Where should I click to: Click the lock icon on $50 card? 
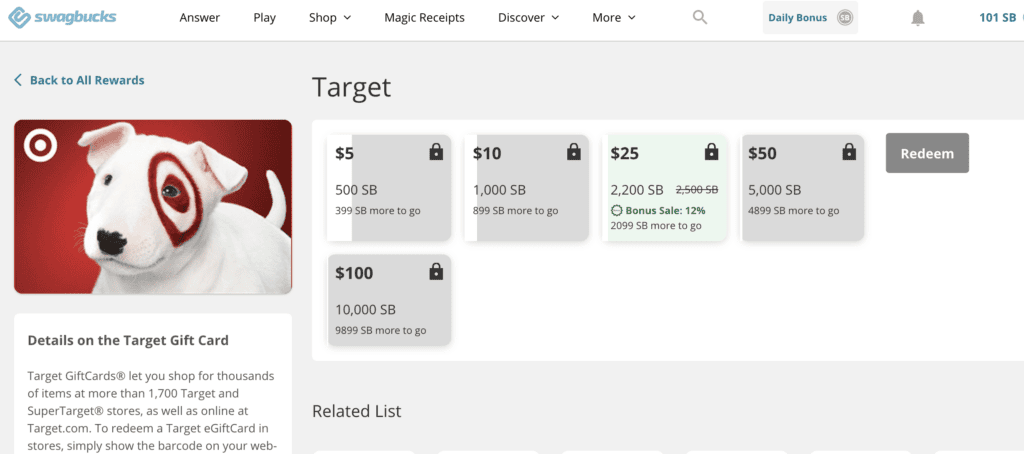[849, 152]
